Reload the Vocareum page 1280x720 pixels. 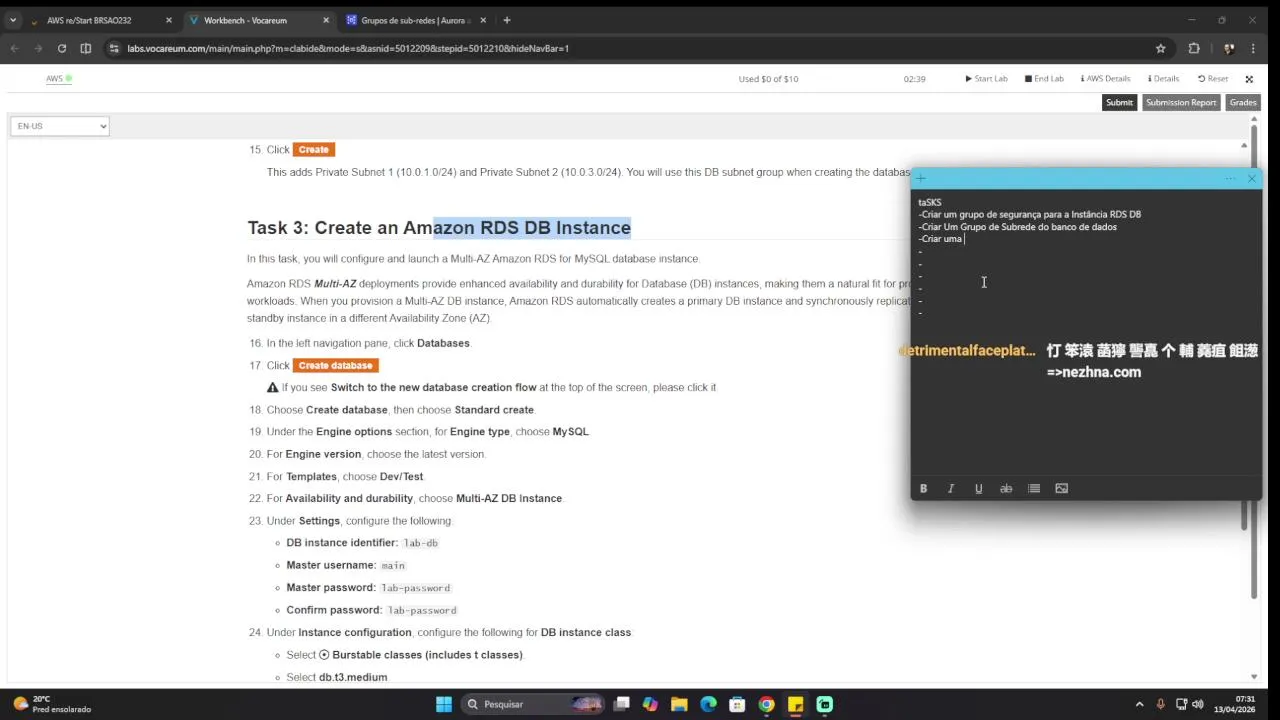click(62, 48)
